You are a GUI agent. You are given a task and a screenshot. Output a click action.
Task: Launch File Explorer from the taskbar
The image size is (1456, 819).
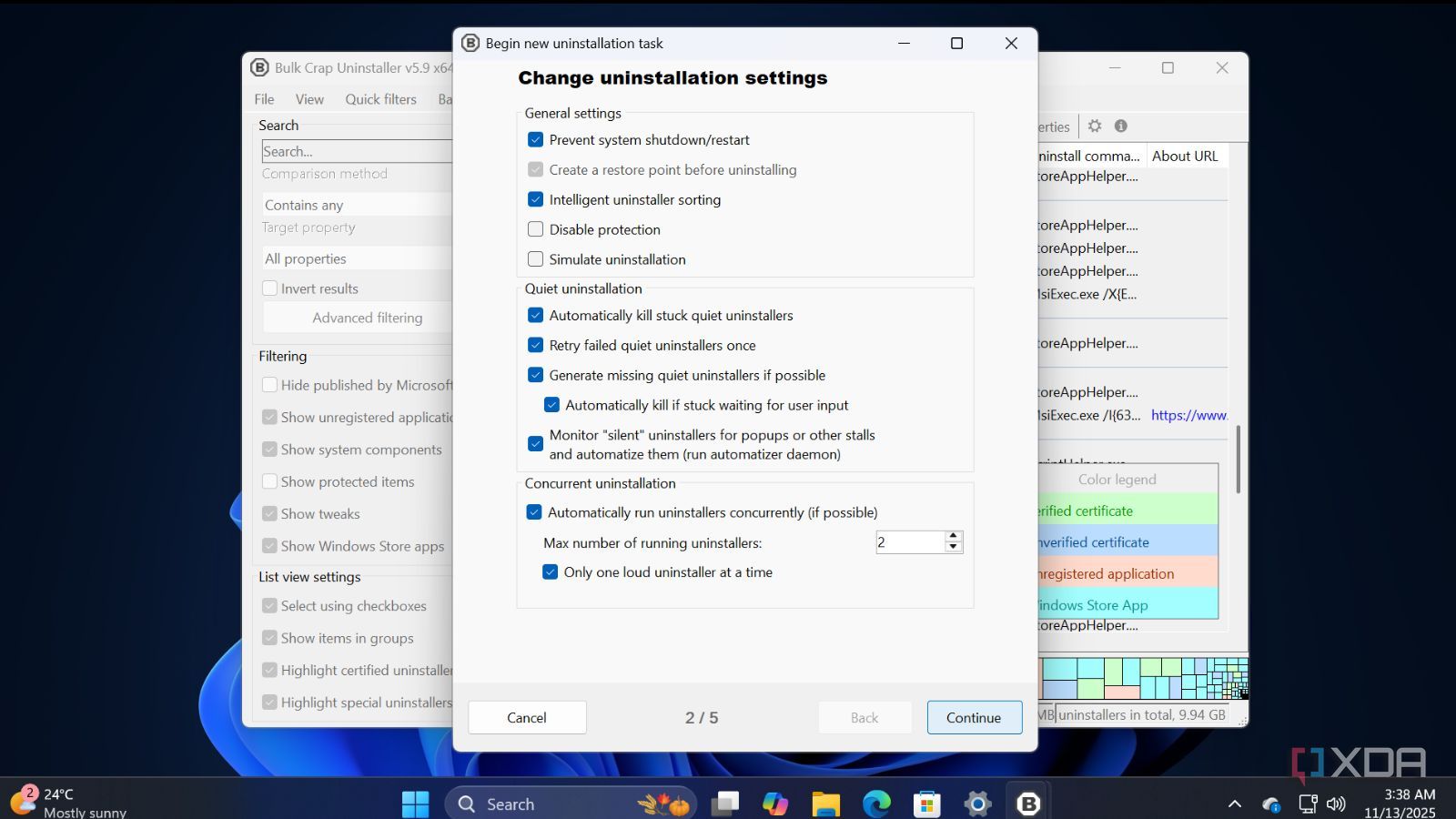pyautogui.click(x=825, y=804)
